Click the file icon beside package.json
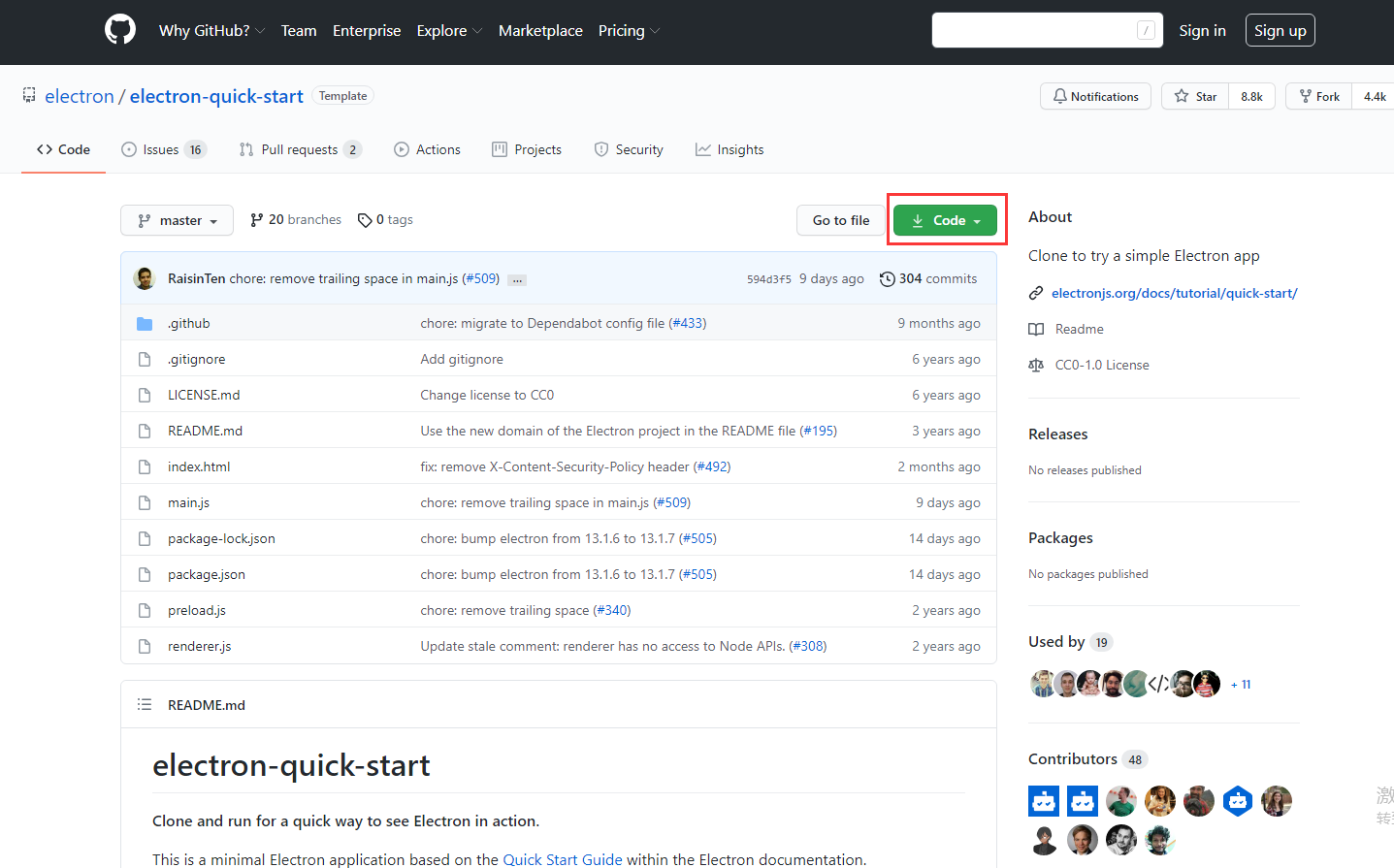Screen dimensions: 1394x868 pos(145,574)
